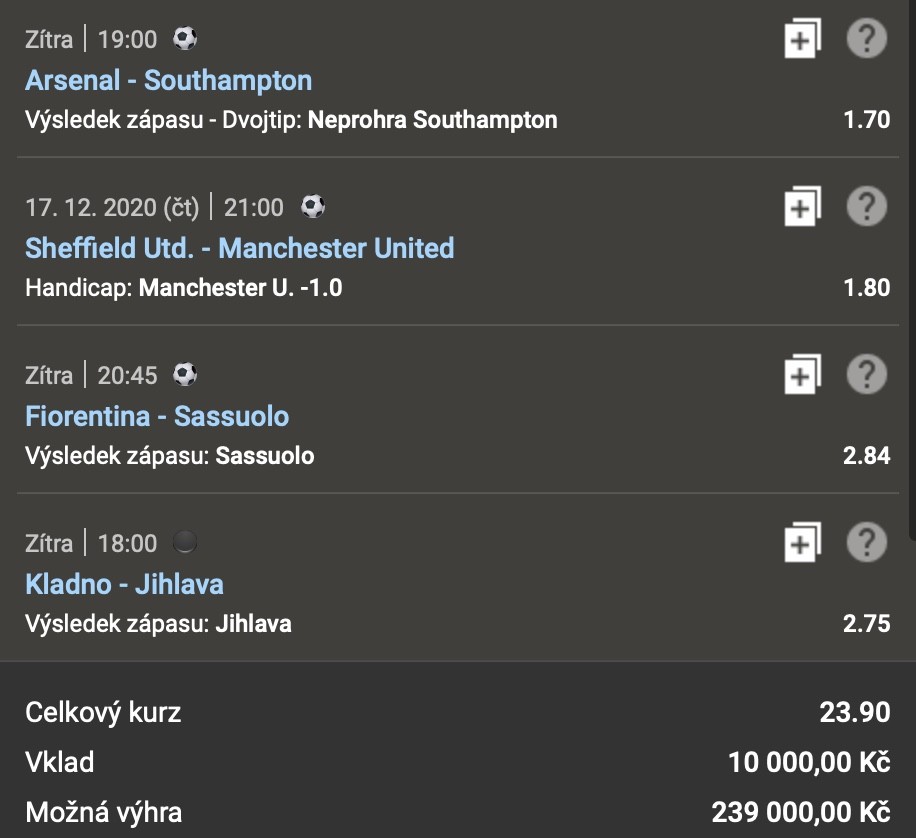Click total odds value 23.90
This screenshot has width=916, height=838.
pos(854,712)
